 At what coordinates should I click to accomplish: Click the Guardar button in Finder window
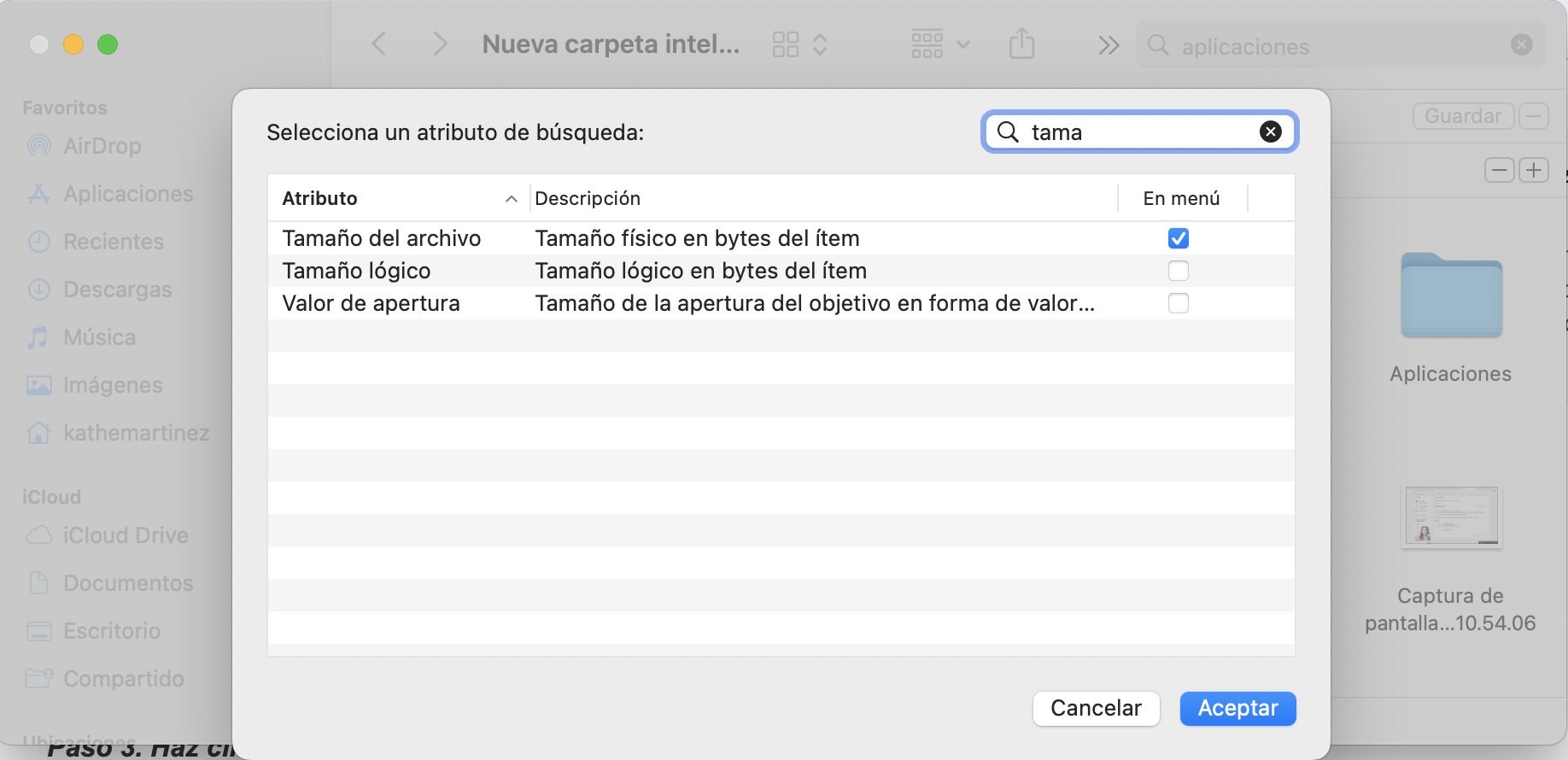click(1463, 116)
